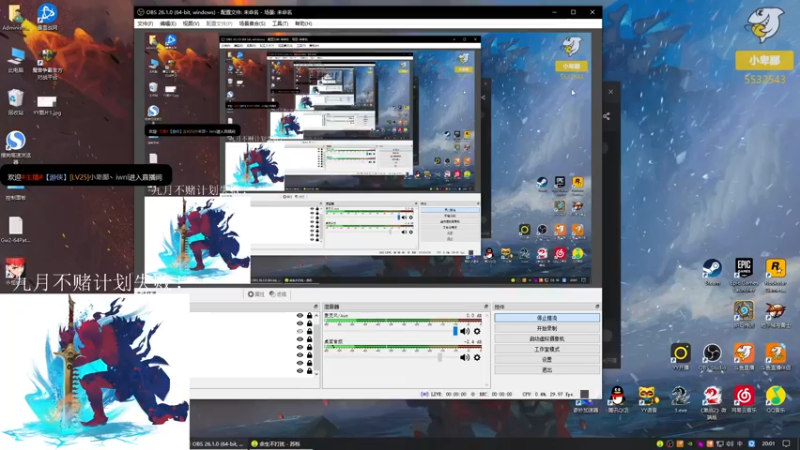Viewport: 800px width, 450px height.
Task: Open QQ音乐 icon on the real desktop
Action: click(x=776, y=399)
